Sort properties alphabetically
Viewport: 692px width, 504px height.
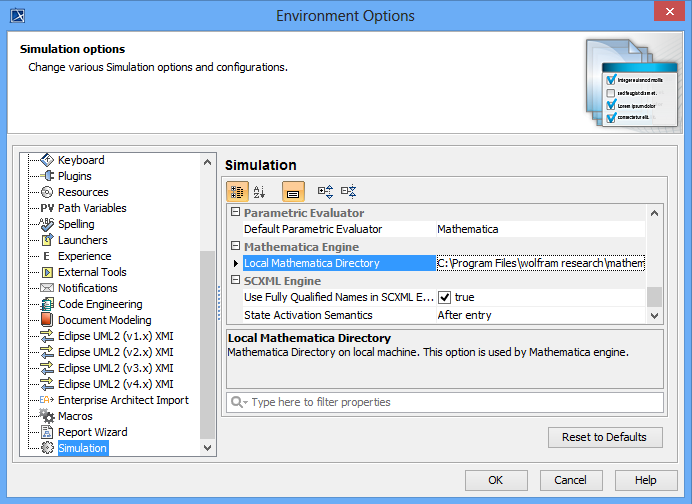coord(260,191)
